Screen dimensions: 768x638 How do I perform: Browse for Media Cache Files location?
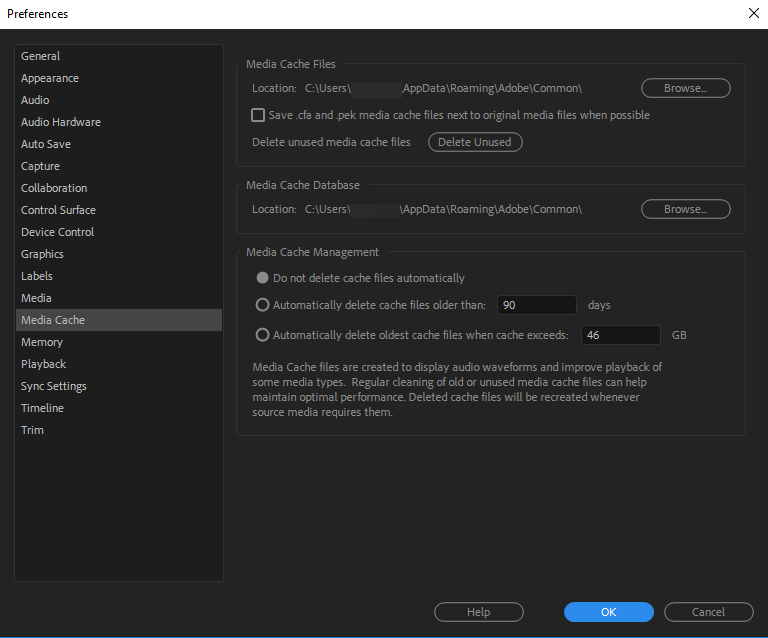click(686, 88)
